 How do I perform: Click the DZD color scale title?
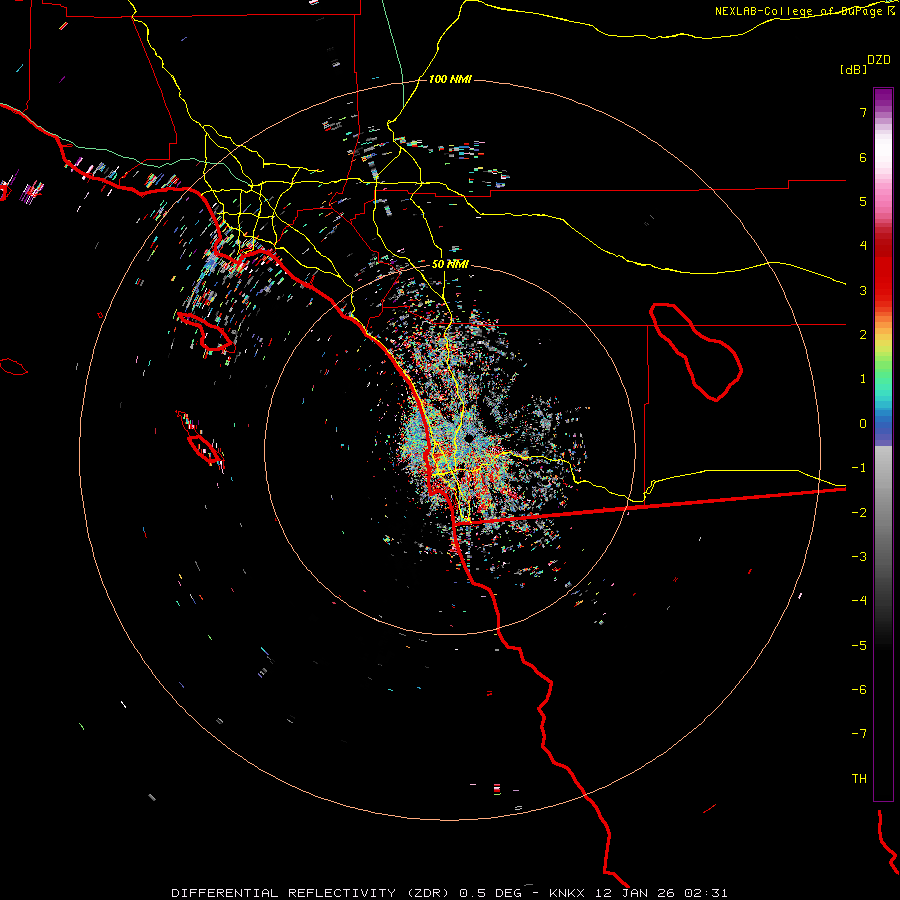click(x=878, y=60)
